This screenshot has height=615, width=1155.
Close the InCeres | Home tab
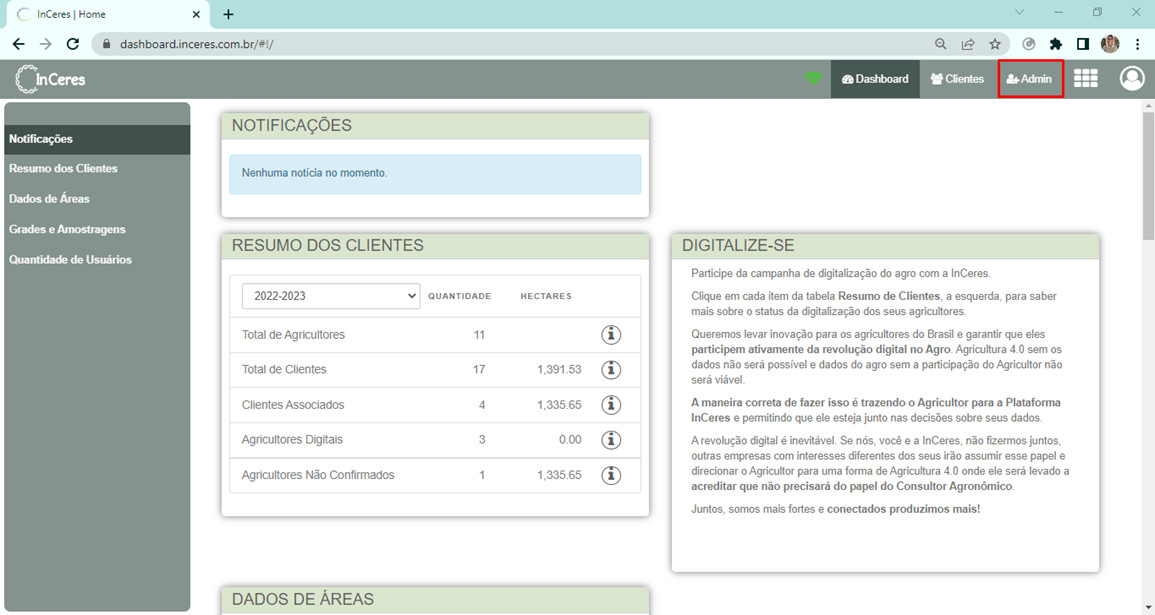pyautogui.click(x=196, y=14)
